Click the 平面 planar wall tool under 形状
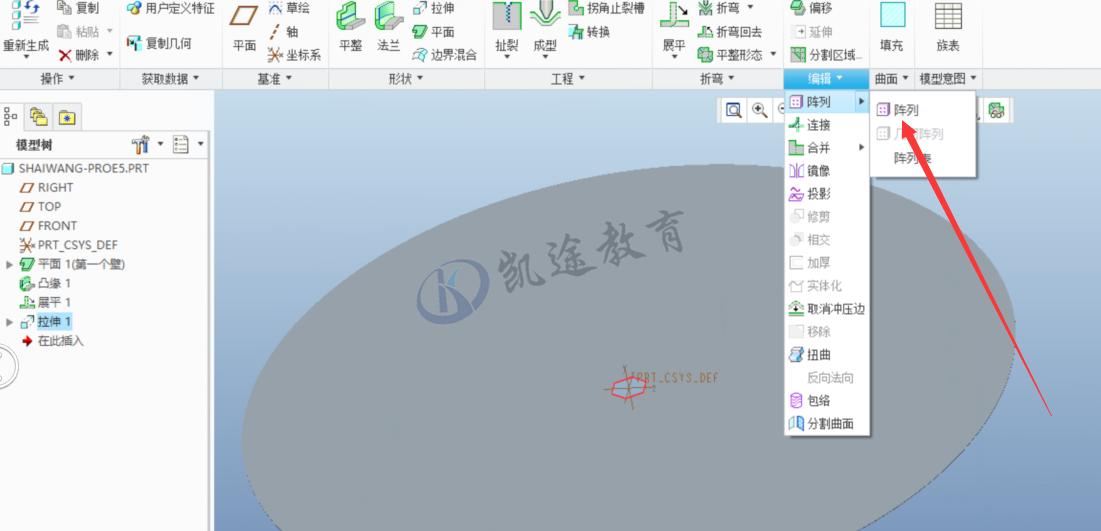 click(434, 32)
